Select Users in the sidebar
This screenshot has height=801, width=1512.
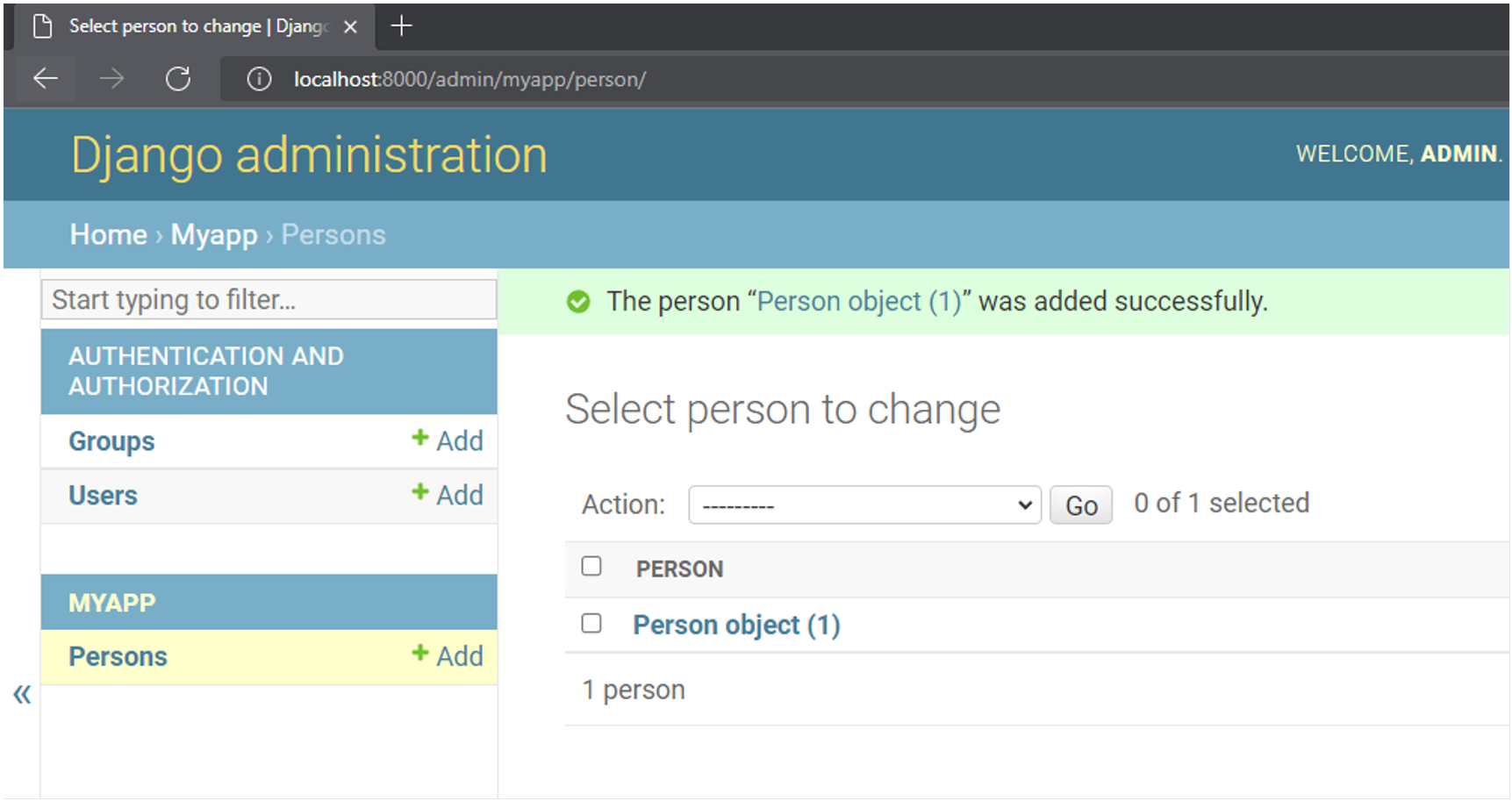pyautogui.click(x=103, y=496)
